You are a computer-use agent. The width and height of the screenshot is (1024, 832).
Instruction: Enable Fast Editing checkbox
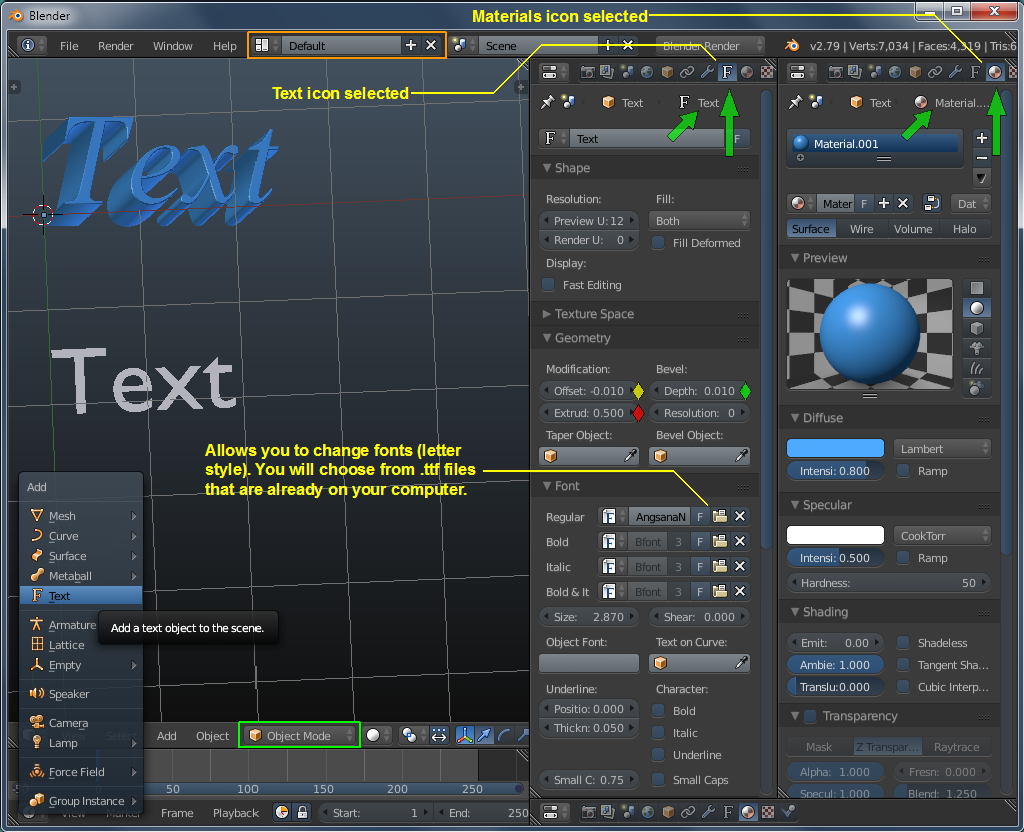tap(548, 285)
